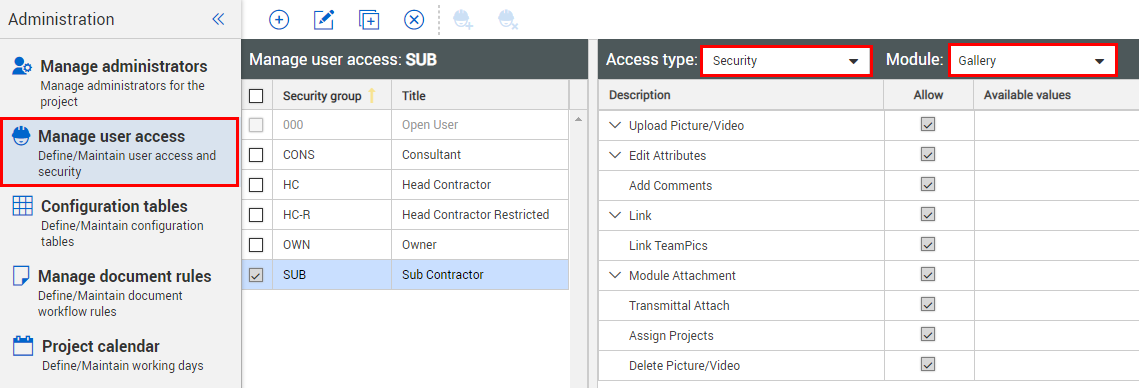Check the HC-R row checkbox
The image size is (1139, 388).
pos(256,215)
